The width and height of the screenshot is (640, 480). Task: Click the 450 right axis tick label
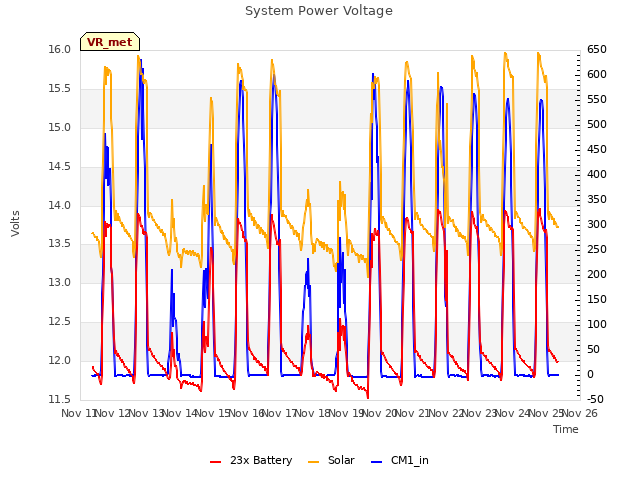597,149
